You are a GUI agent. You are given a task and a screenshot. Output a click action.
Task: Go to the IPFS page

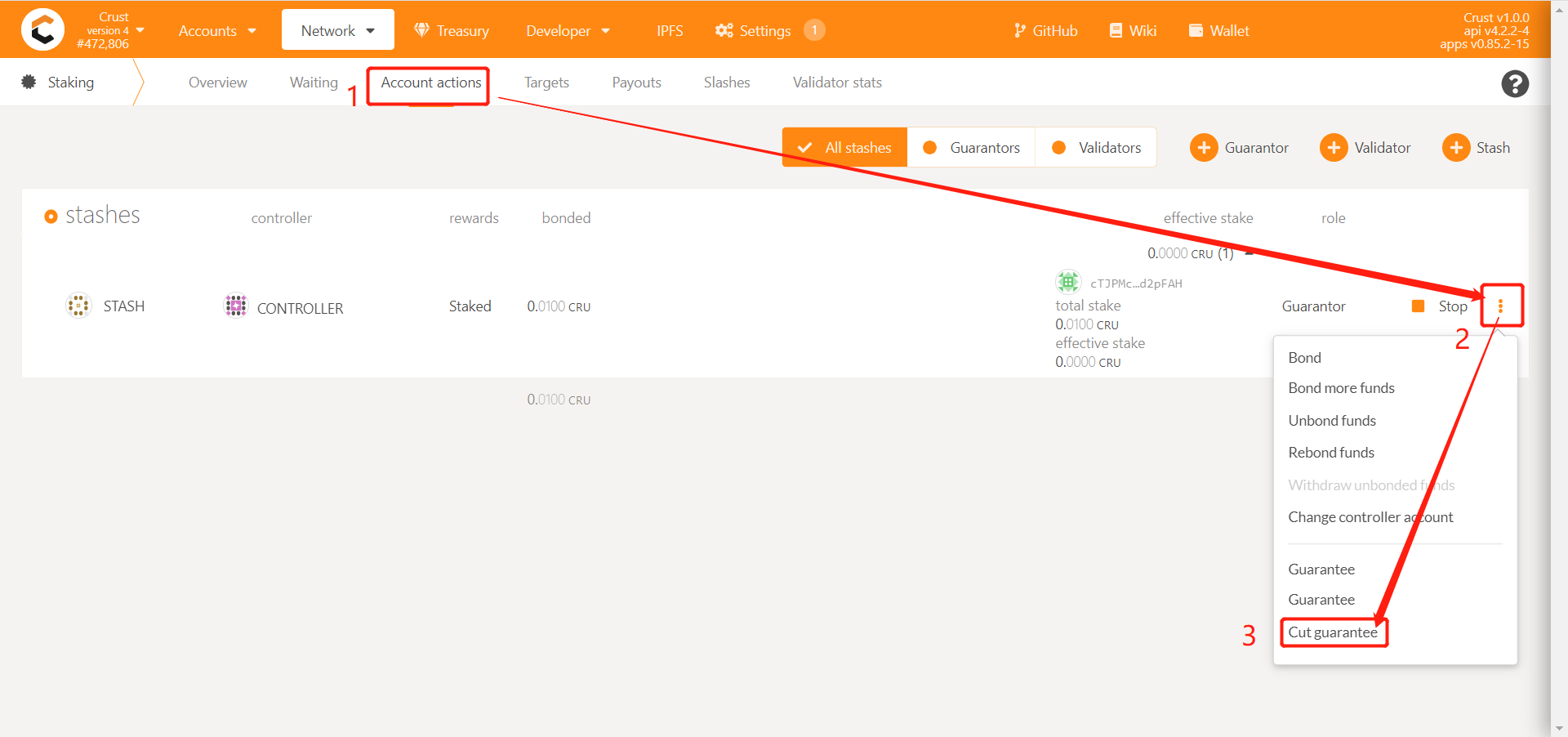[x=670, y=30]
